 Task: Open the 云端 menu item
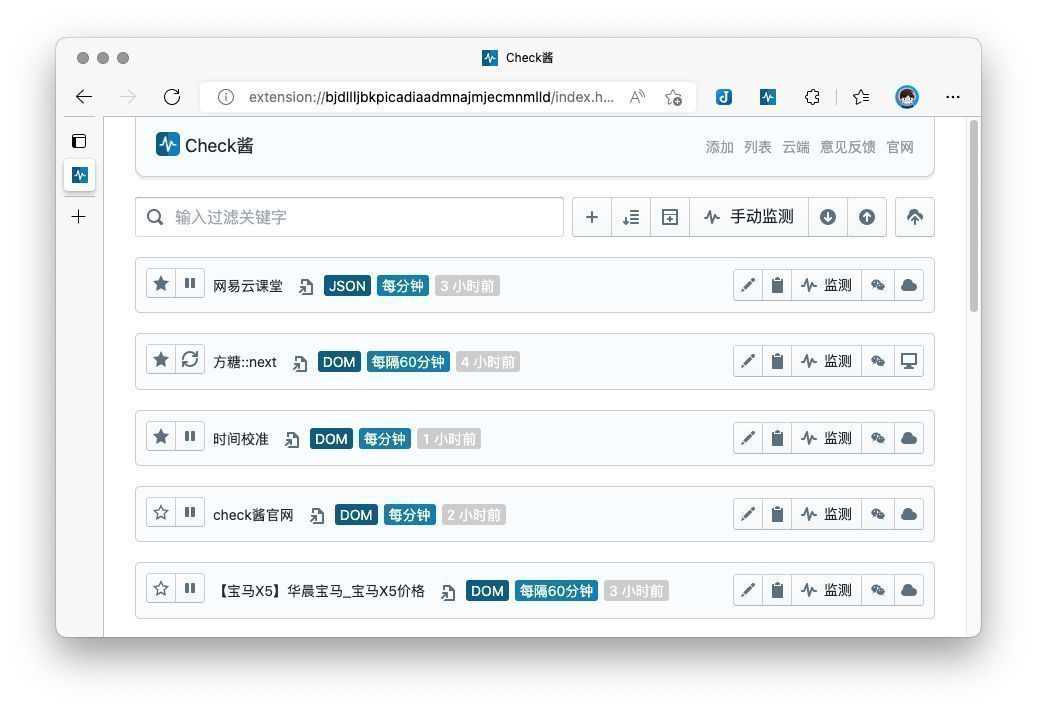(x=796, y=146)
